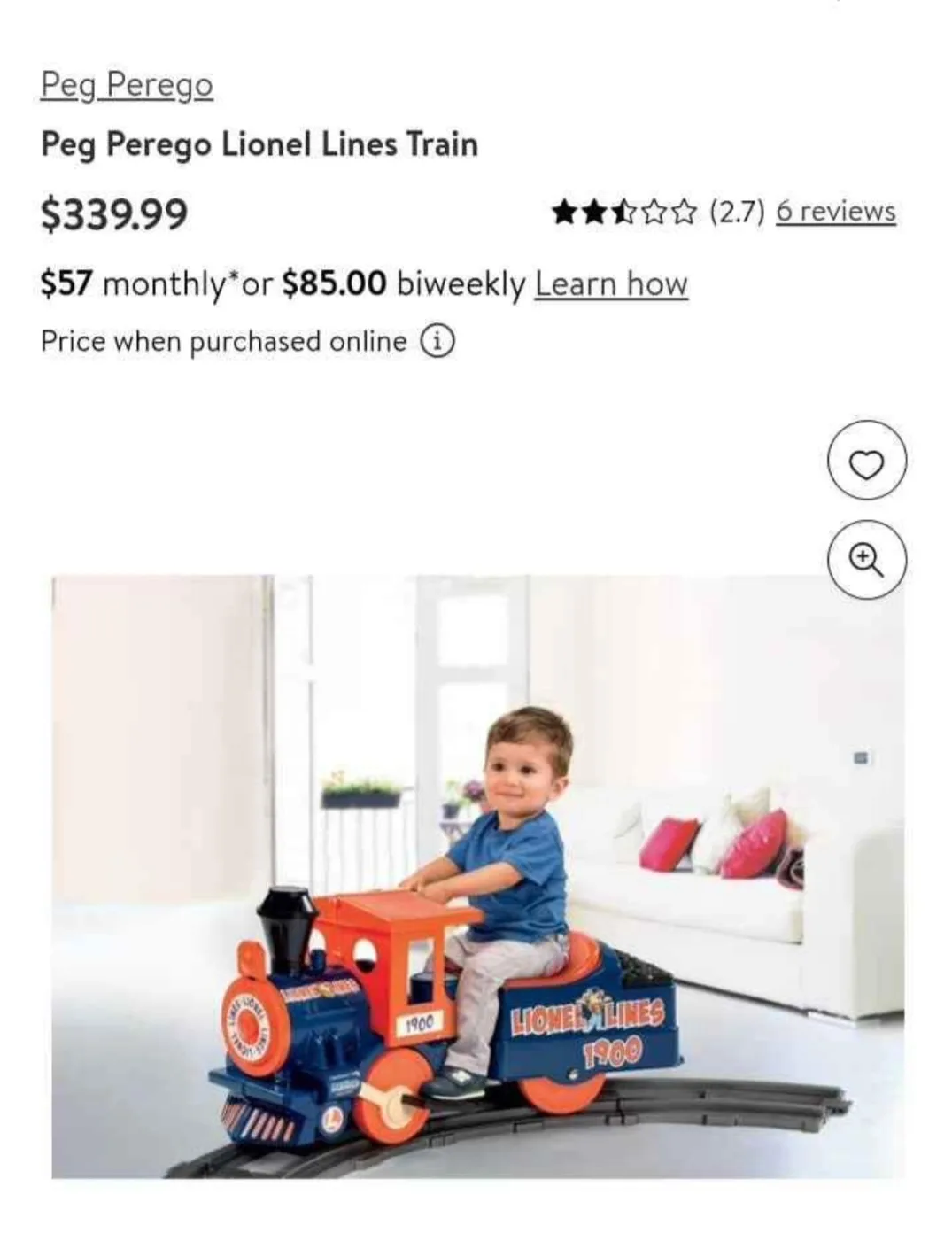Open the train product photo
This screenshot has width=952, height=1241.
(x=478, y=877)
